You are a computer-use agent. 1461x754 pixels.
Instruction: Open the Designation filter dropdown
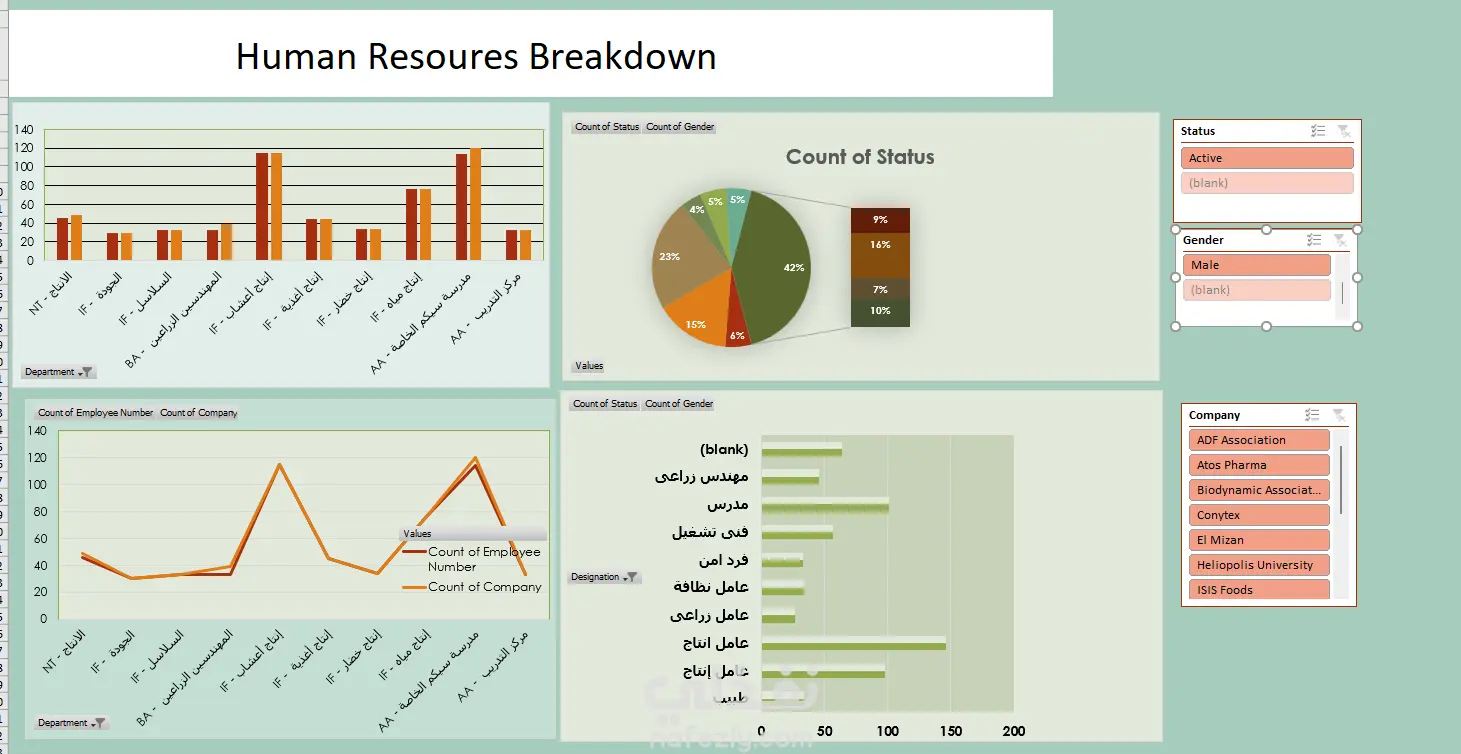click(x=604, y=577)
